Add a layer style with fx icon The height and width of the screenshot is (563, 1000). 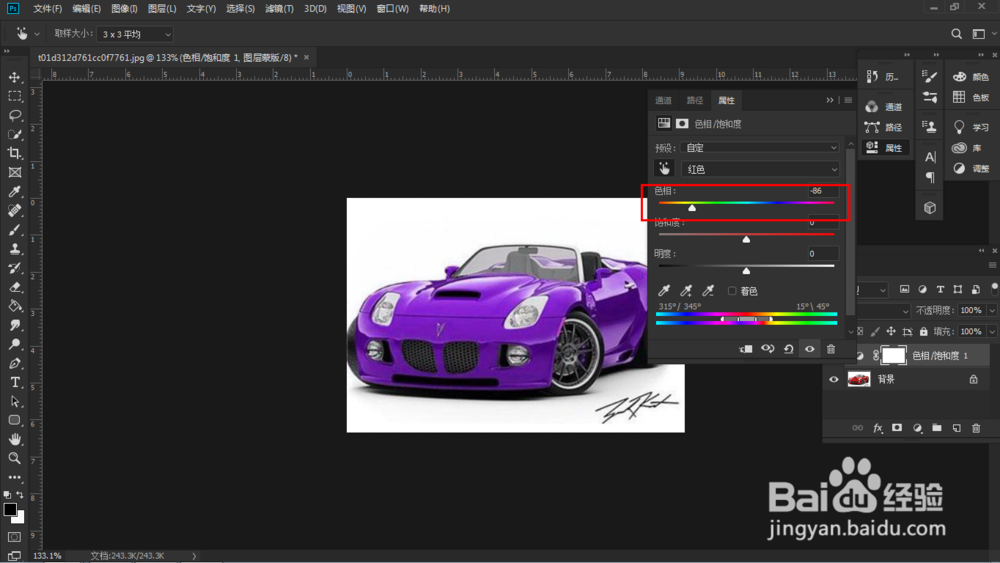(878, 428)
